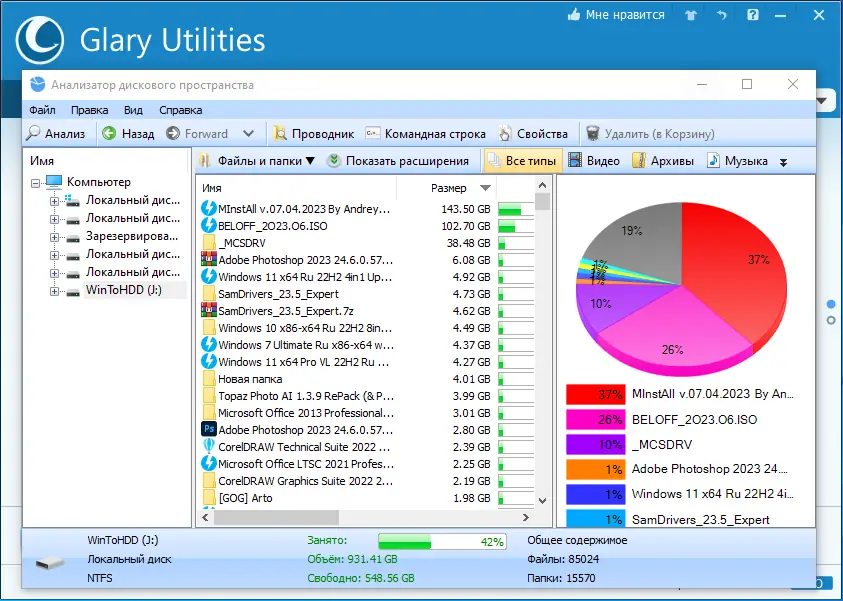This screenshot has width=843, height=601.
Task: Launch Командная строка from the toolbar
Action: (x=425, y=133)
